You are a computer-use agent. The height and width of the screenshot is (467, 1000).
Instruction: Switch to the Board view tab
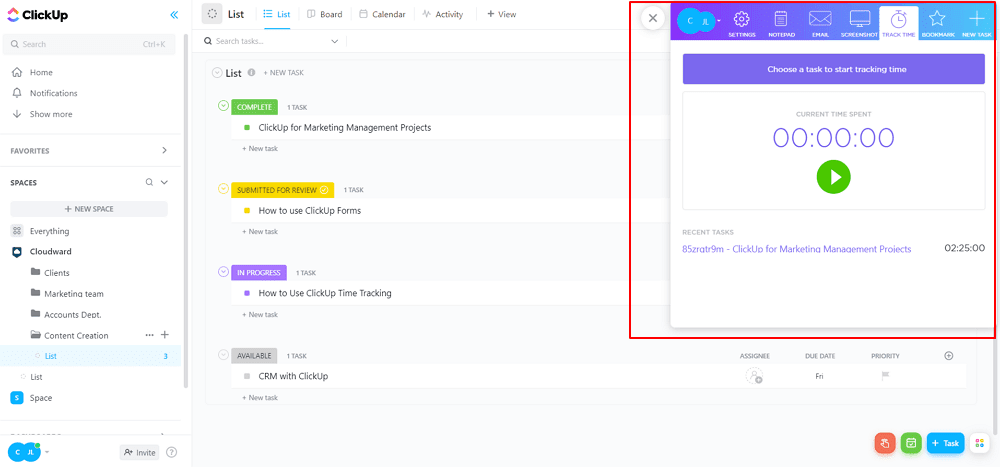pos(325,14)
